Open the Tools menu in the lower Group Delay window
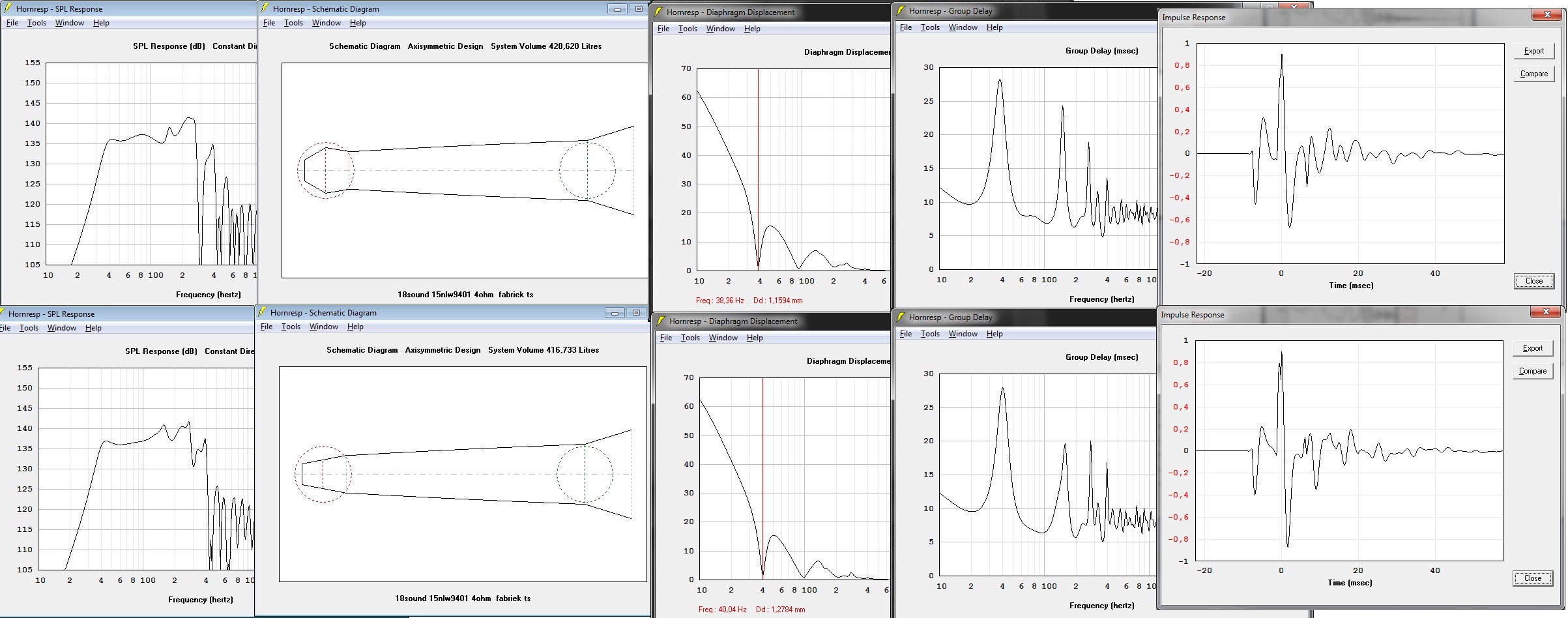Screen dimensions: 1568x618 coord(930,334)
